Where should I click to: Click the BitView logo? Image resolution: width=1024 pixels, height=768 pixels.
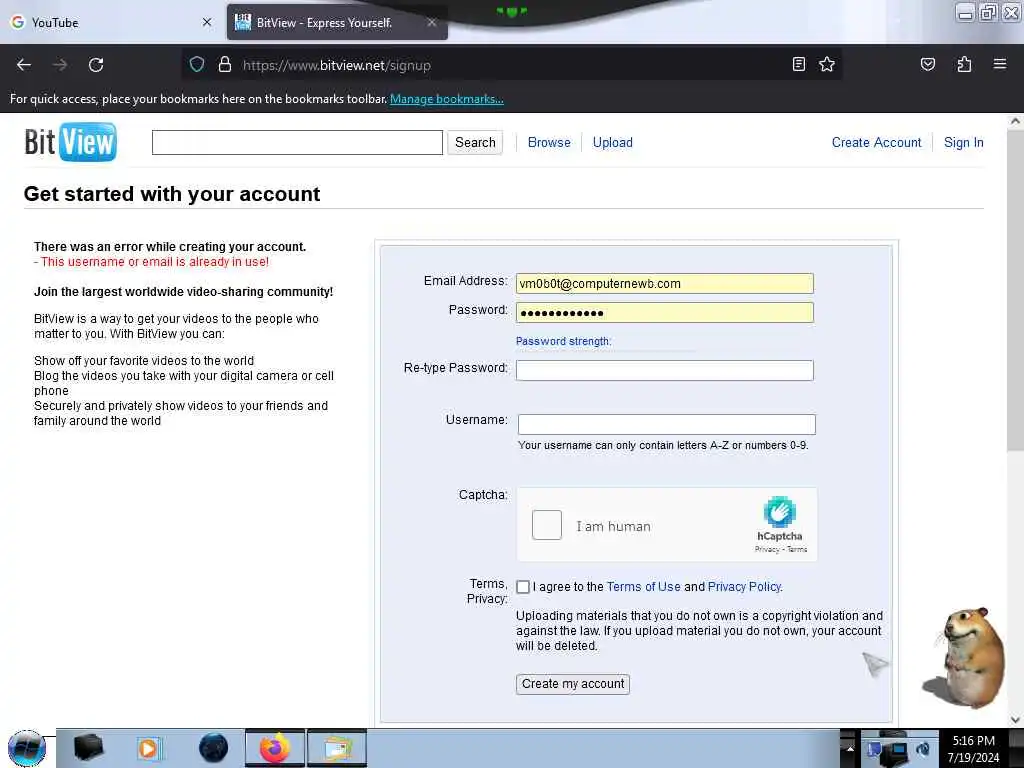(71, 142)
